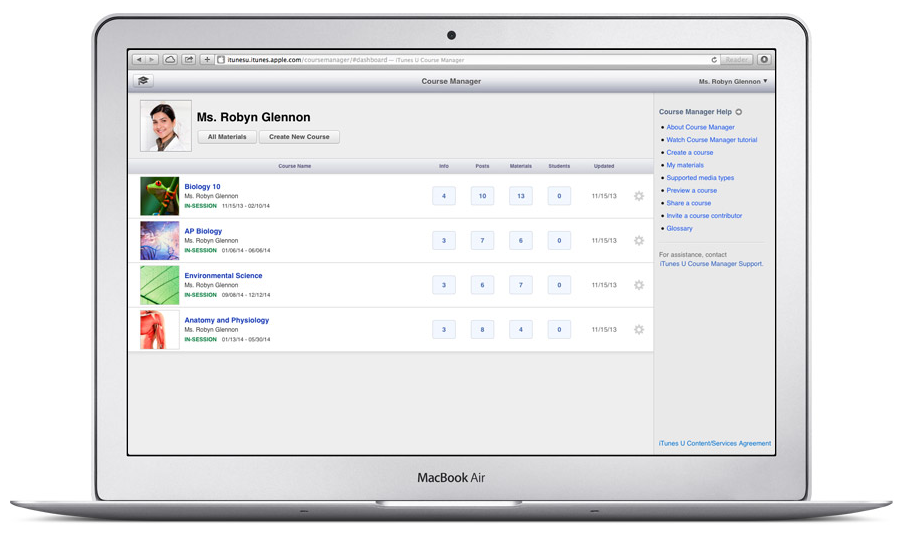Open the Environmental Science course link
The width and height of the screenshot is (921, 534).
pos(223,276)
